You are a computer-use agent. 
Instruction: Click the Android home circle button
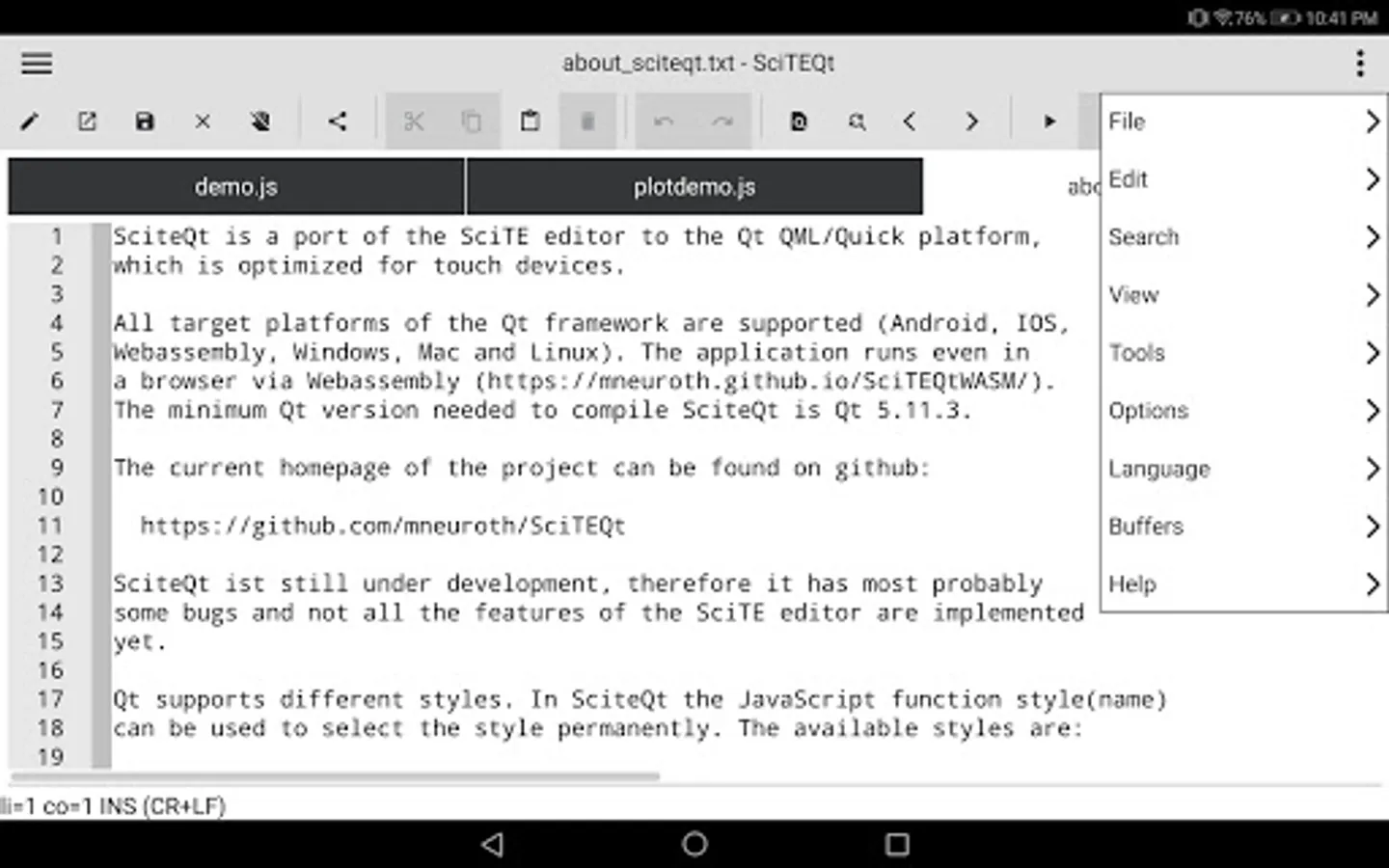[x=694, y=845]
